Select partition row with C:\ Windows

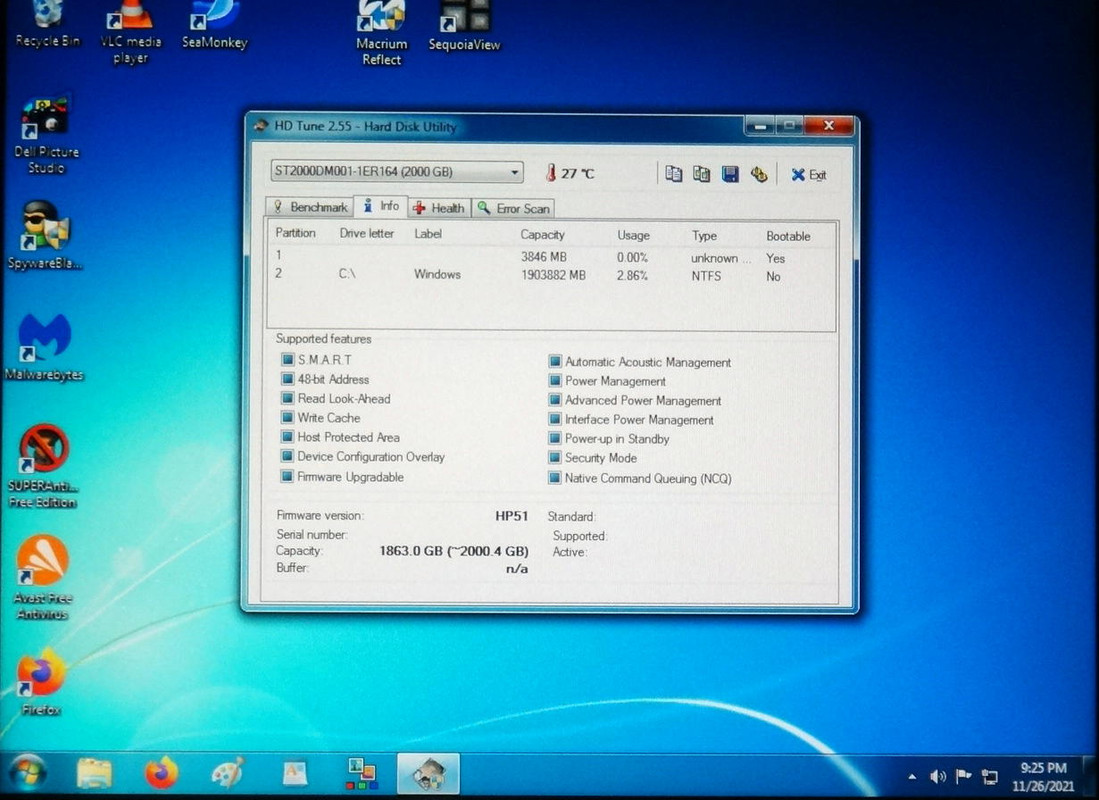551,275
